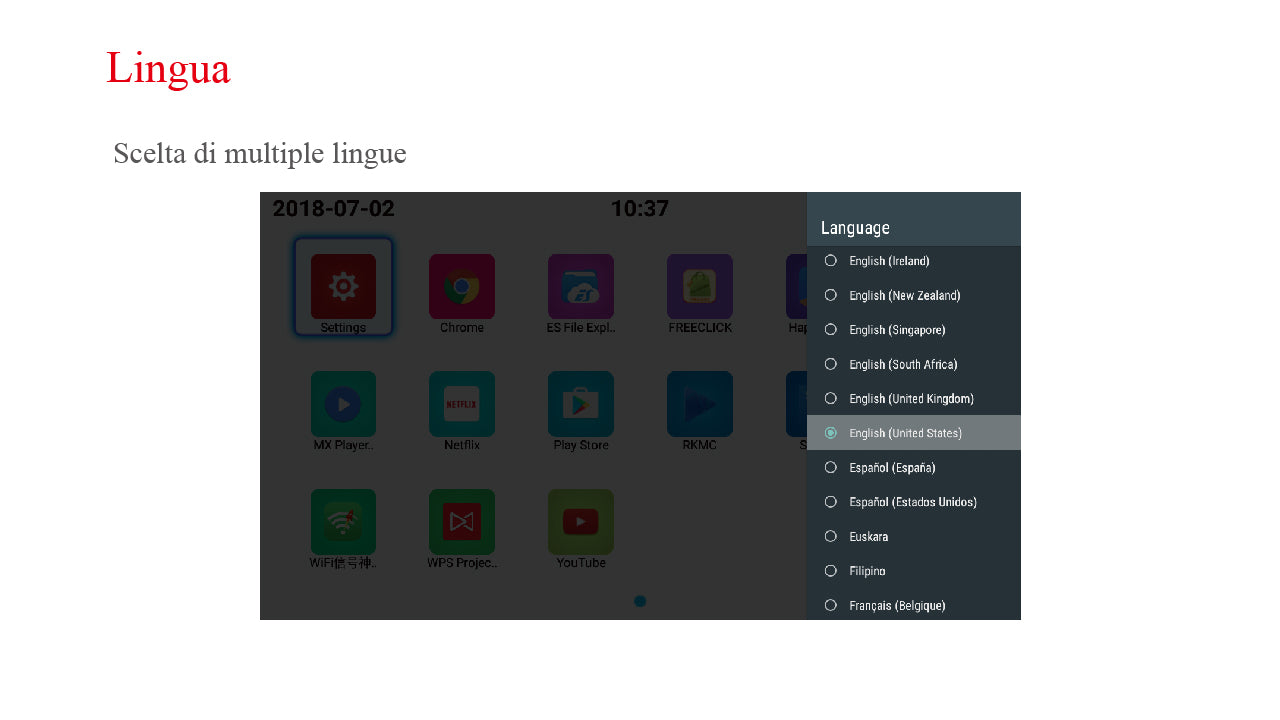
Task: Click the blue page indicator dot
Action: [x=640, y=601]
